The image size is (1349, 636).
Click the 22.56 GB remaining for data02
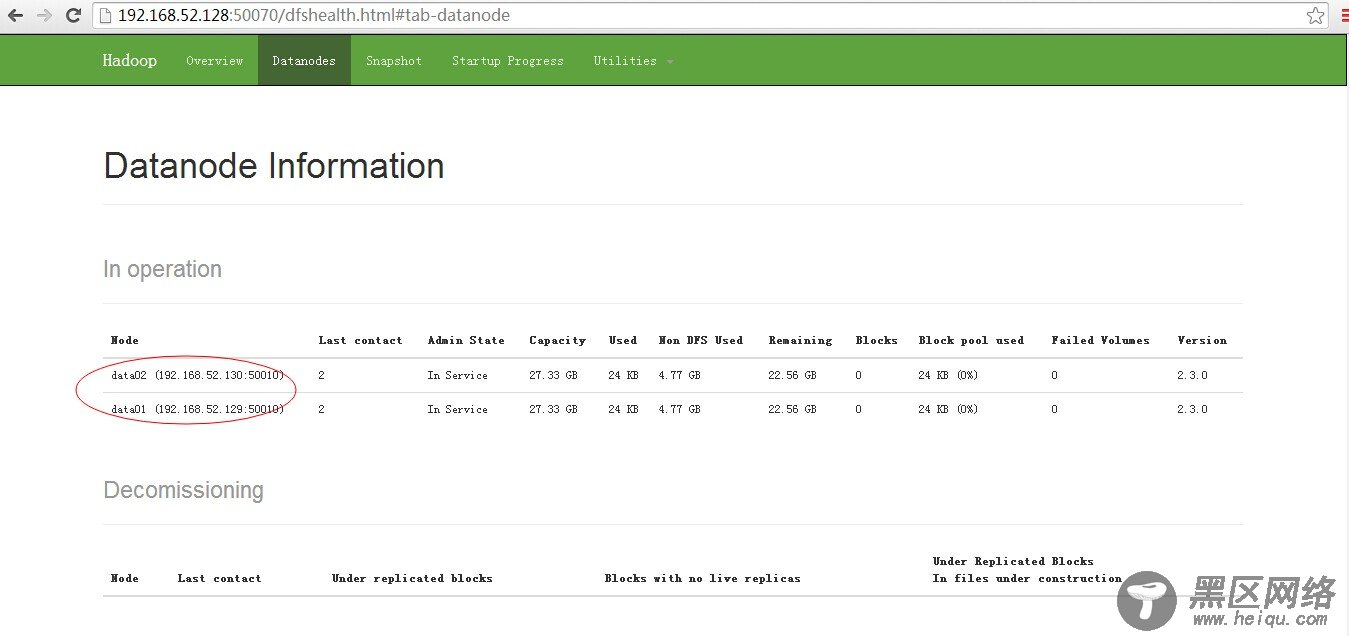point(792,375)
